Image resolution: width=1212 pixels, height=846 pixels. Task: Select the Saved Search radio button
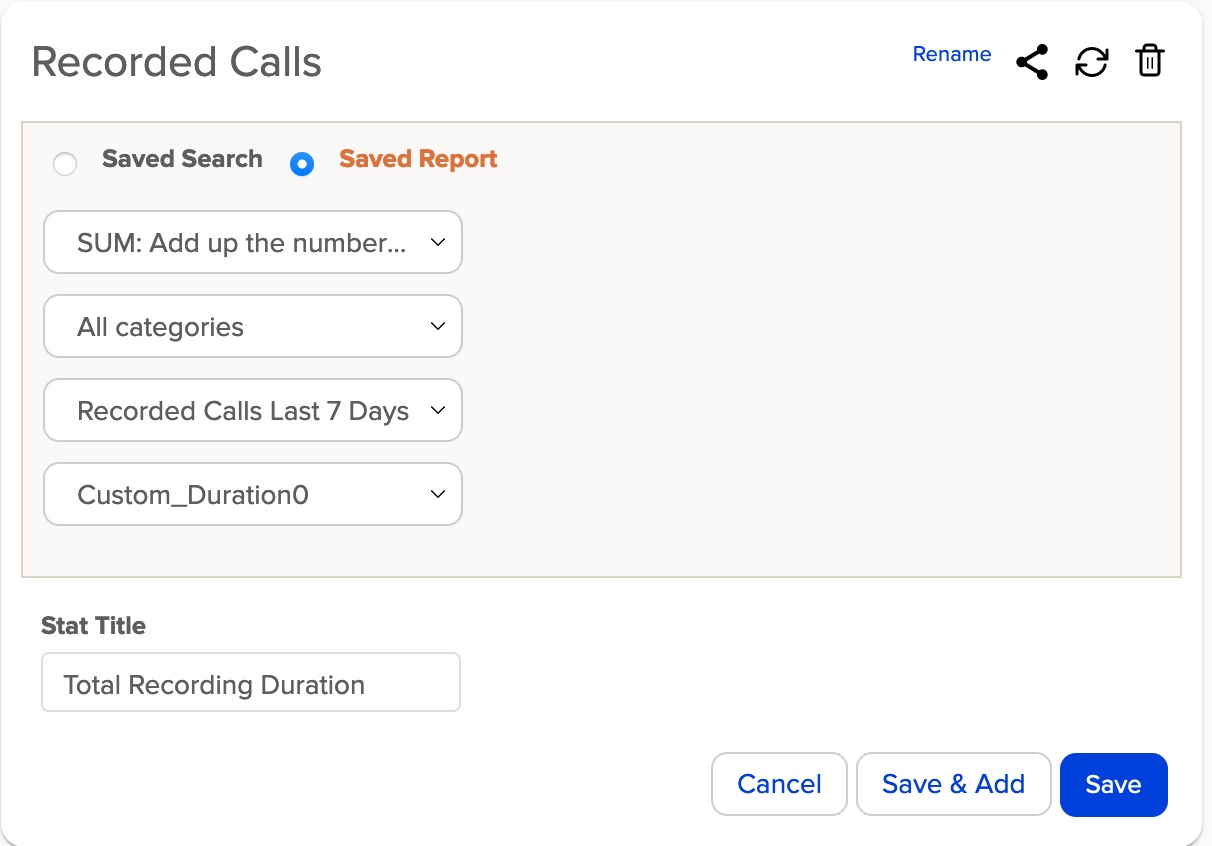coord(65,163)
